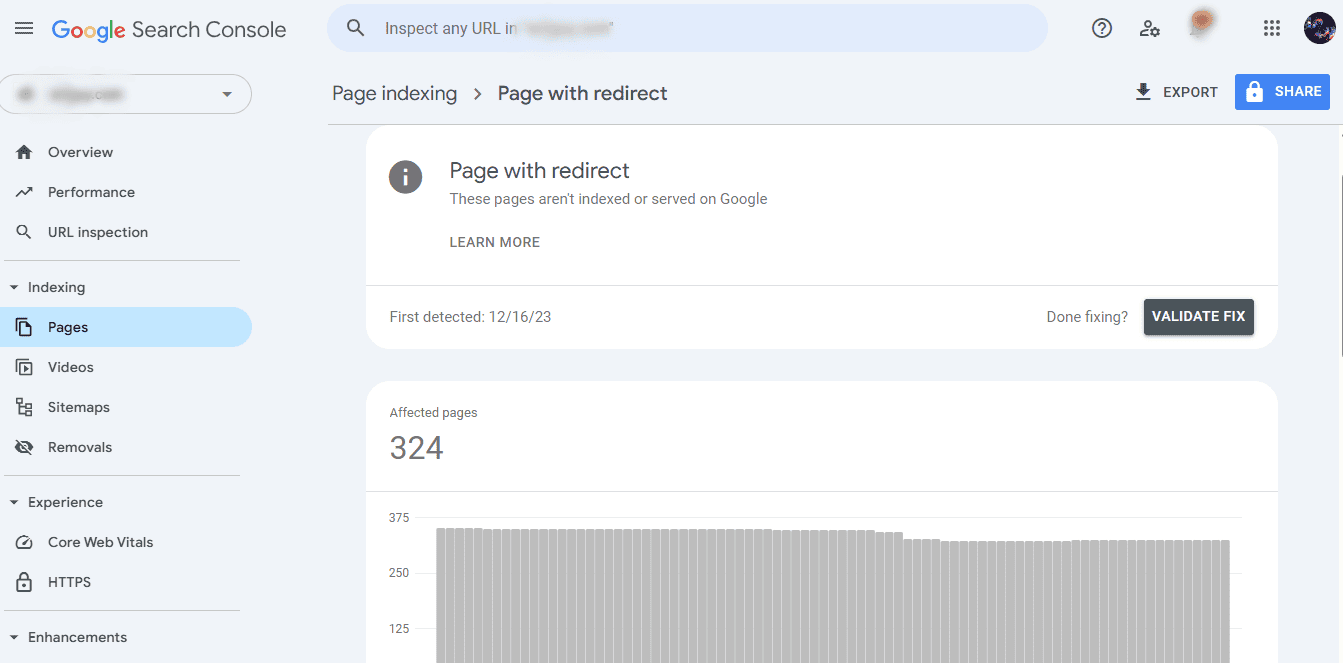Click the Google Search Console logo

[x=169, y=30]
